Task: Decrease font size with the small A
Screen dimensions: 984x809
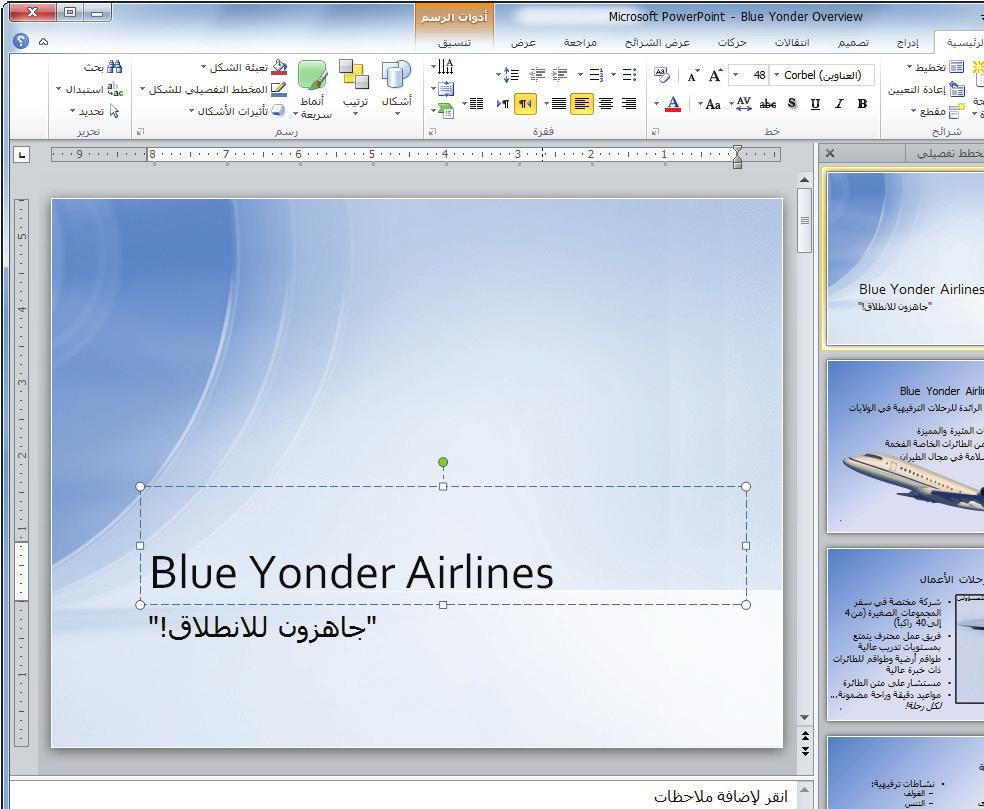Action: tap(693, 76)
